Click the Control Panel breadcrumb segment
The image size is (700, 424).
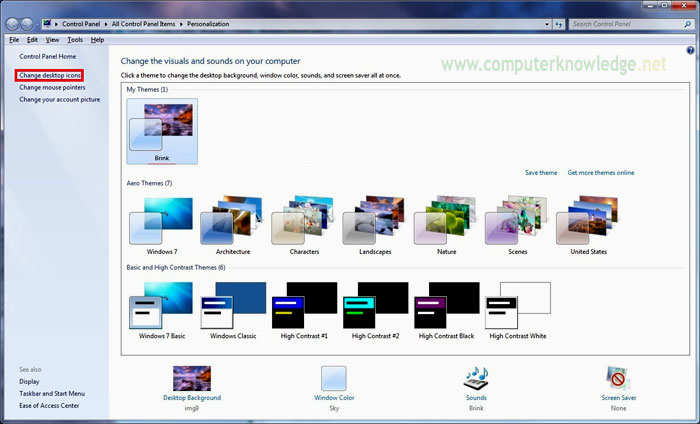click(x=81, y=24)
